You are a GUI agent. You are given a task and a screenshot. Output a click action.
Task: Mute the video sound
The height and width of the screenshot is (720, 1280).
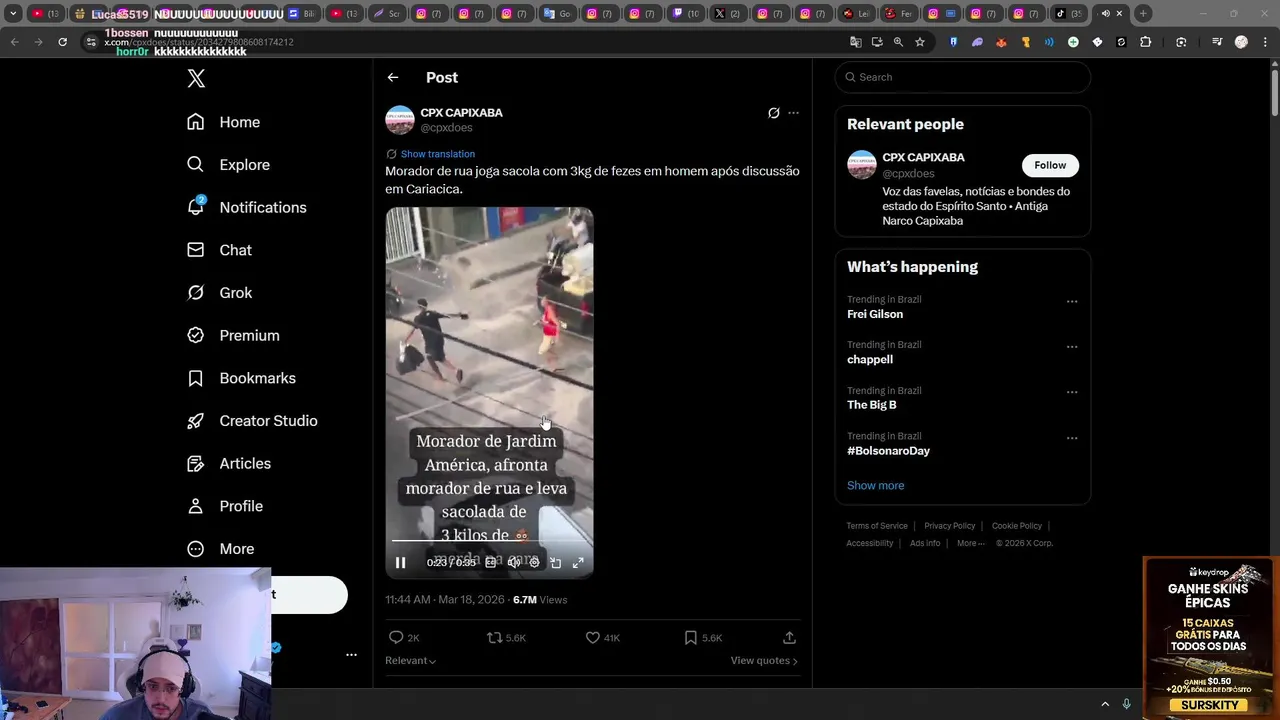pyautogui.click(x=513, y=563)
